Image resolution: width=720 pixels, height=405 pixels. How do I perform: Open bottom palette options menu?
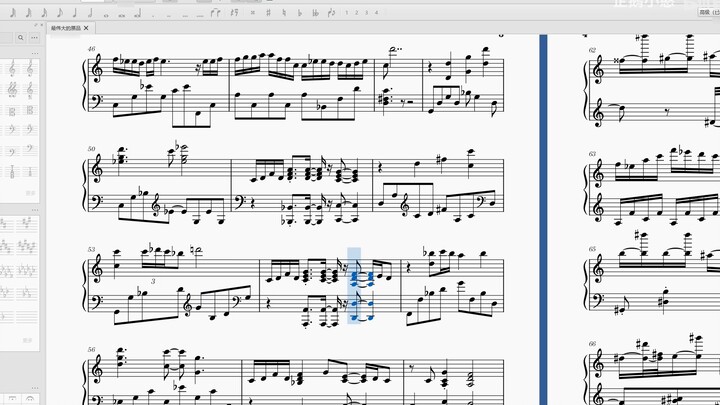tap(35, 388)
